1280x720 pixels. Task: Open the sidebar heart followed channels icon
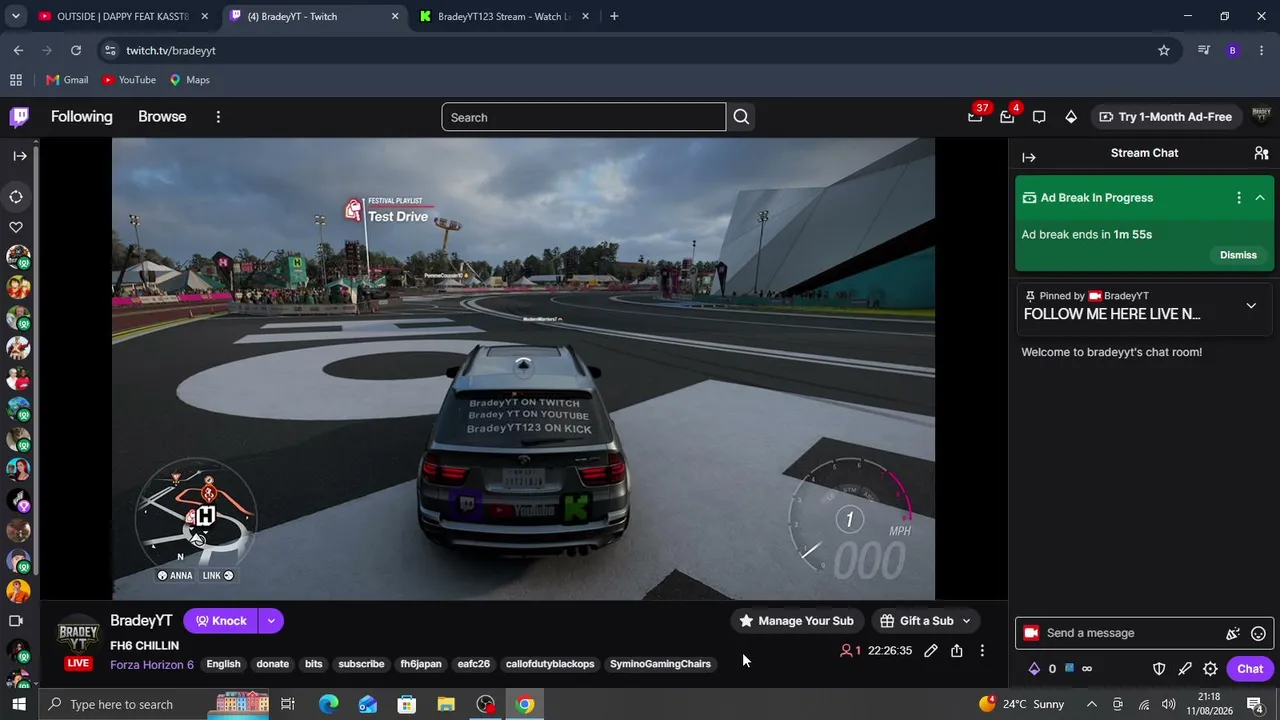(x=16, y=227)
